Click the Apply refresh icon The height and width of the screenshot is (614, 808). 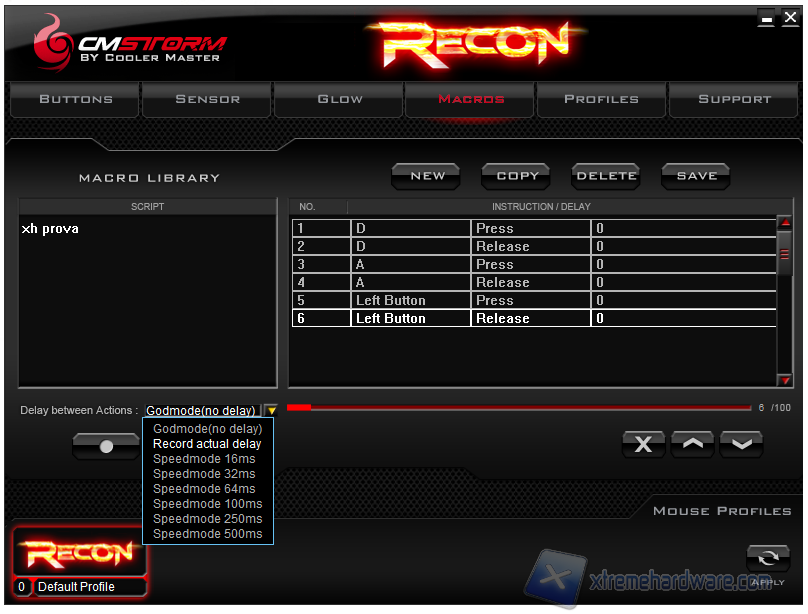[767, 560]
